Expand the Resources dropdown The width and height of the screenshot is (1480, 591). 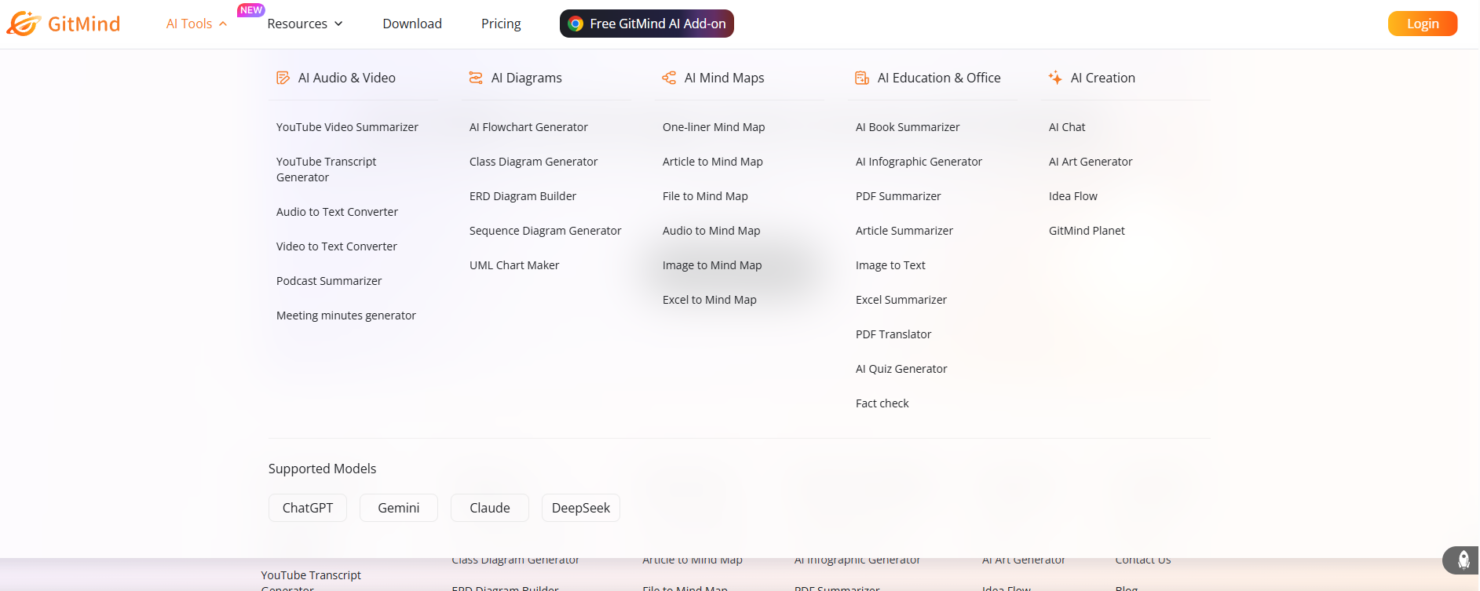point(305,24)
